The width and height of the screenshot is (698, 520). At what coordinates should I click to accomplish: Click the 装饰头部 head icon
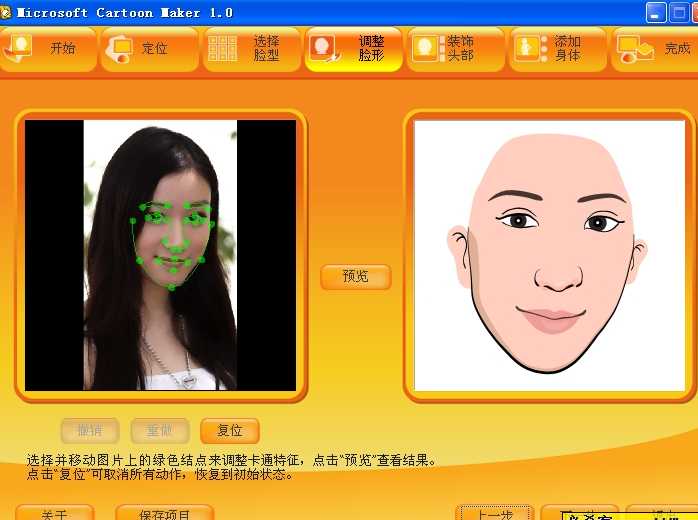tap(425, 48)
